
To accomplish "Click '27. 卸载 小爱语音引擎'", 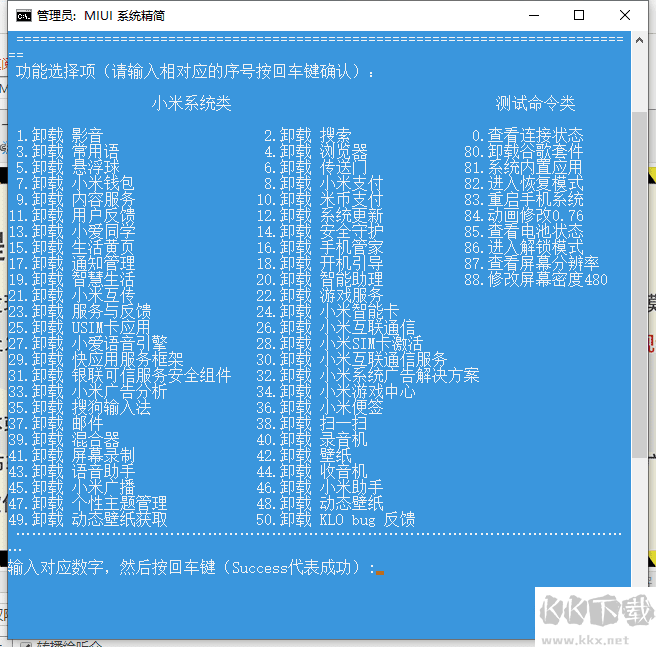I will 88,343.
